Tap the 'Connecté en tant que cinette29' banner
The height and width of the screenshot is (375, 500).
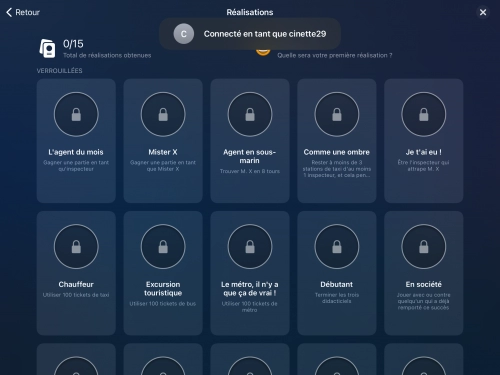pos(250,34)
